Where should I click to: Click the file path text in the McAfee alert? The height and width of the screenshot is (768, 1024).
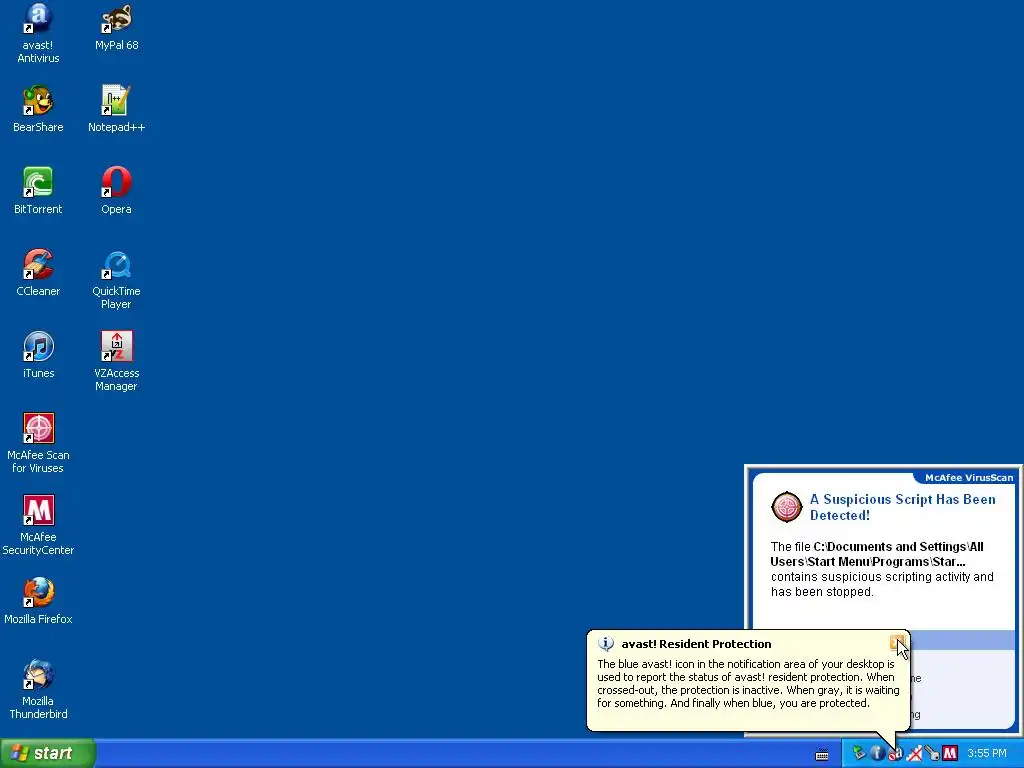877,554
